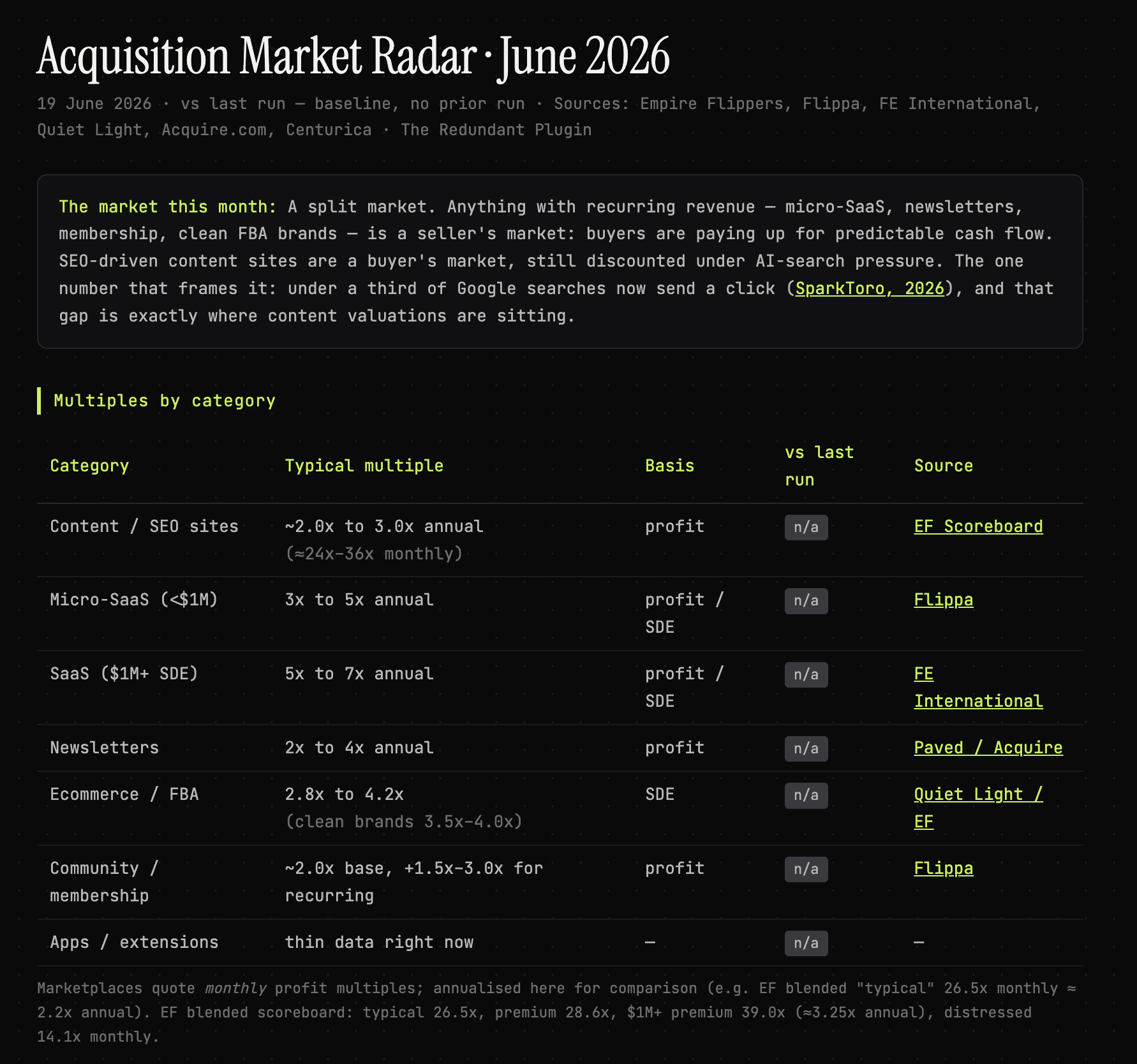Screen dimensions: 1137x1064
Task: Click the Category column header
Action: (89, 466)
